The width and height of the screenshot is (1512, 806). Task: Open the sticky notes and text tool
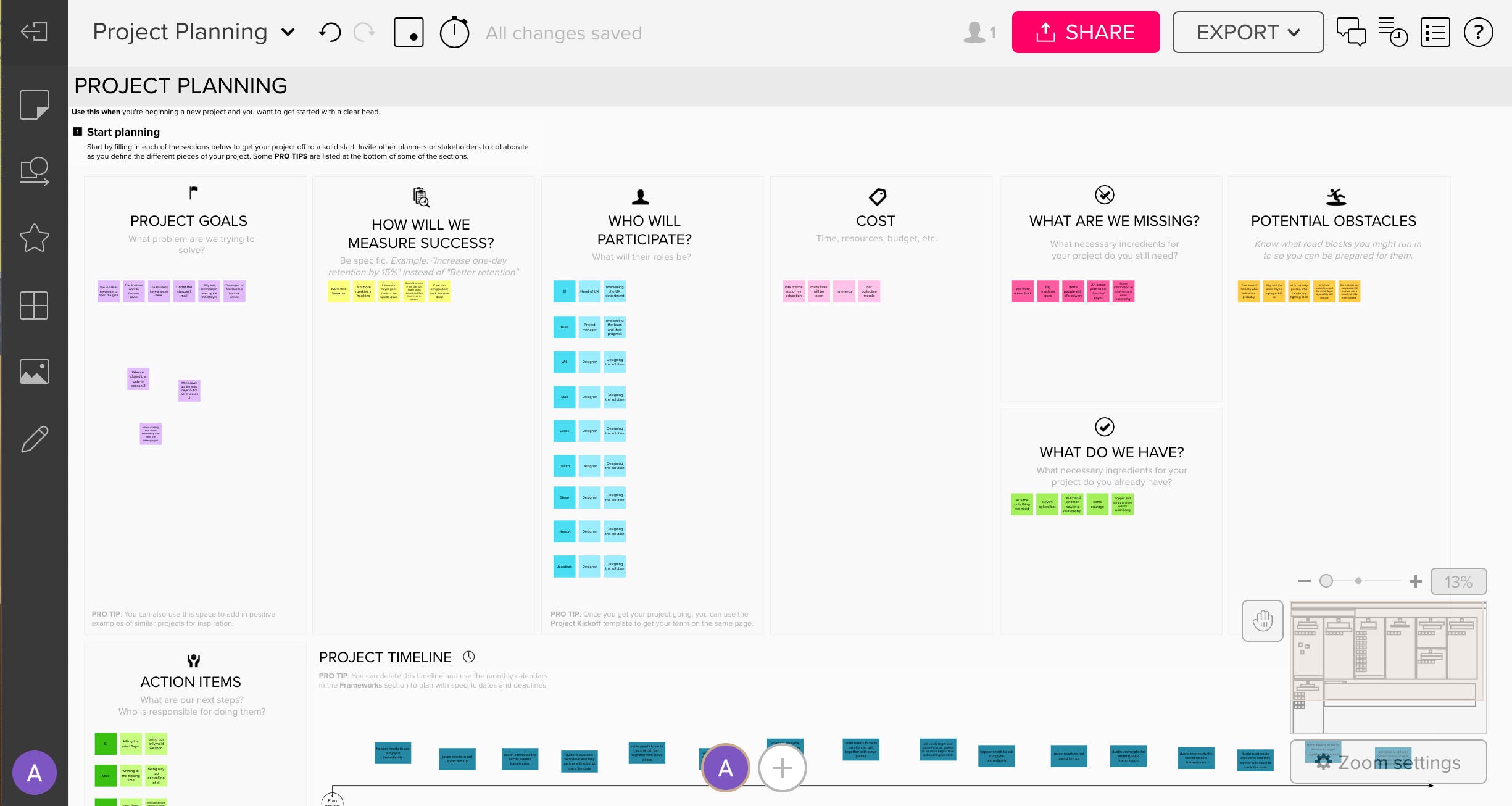(34, 106)
